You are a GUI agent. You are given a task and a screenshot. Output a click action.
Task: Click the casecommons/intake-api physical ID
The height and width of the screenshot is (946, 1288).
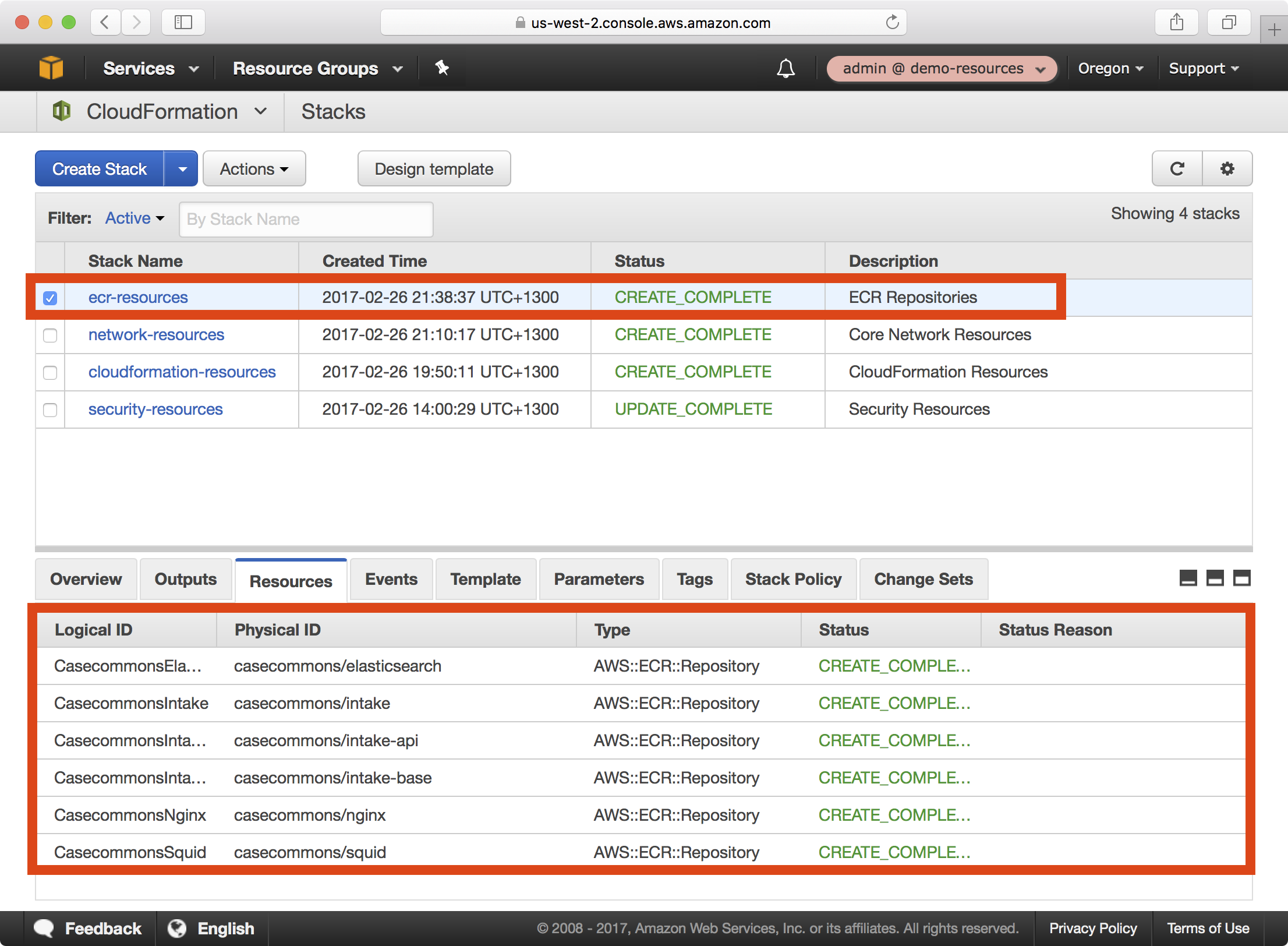click(x=326, y=741)
